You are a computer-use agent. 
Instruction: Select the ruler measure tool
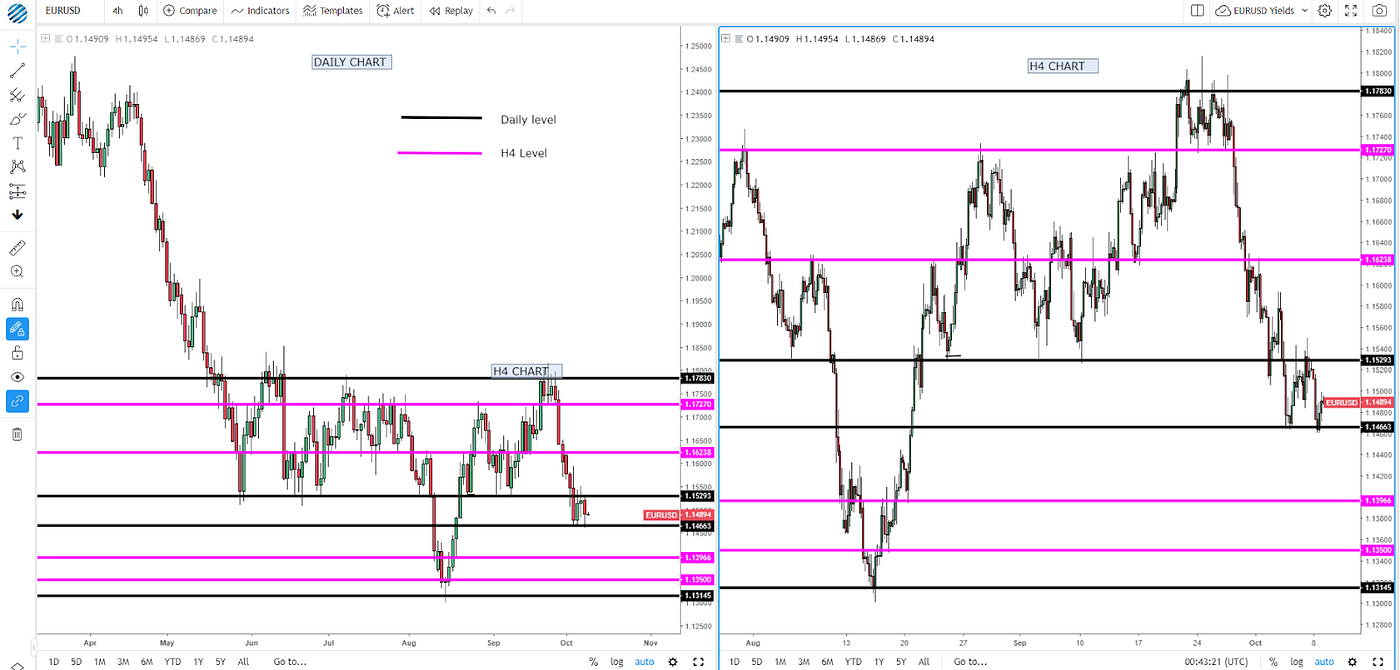(17, 247)
